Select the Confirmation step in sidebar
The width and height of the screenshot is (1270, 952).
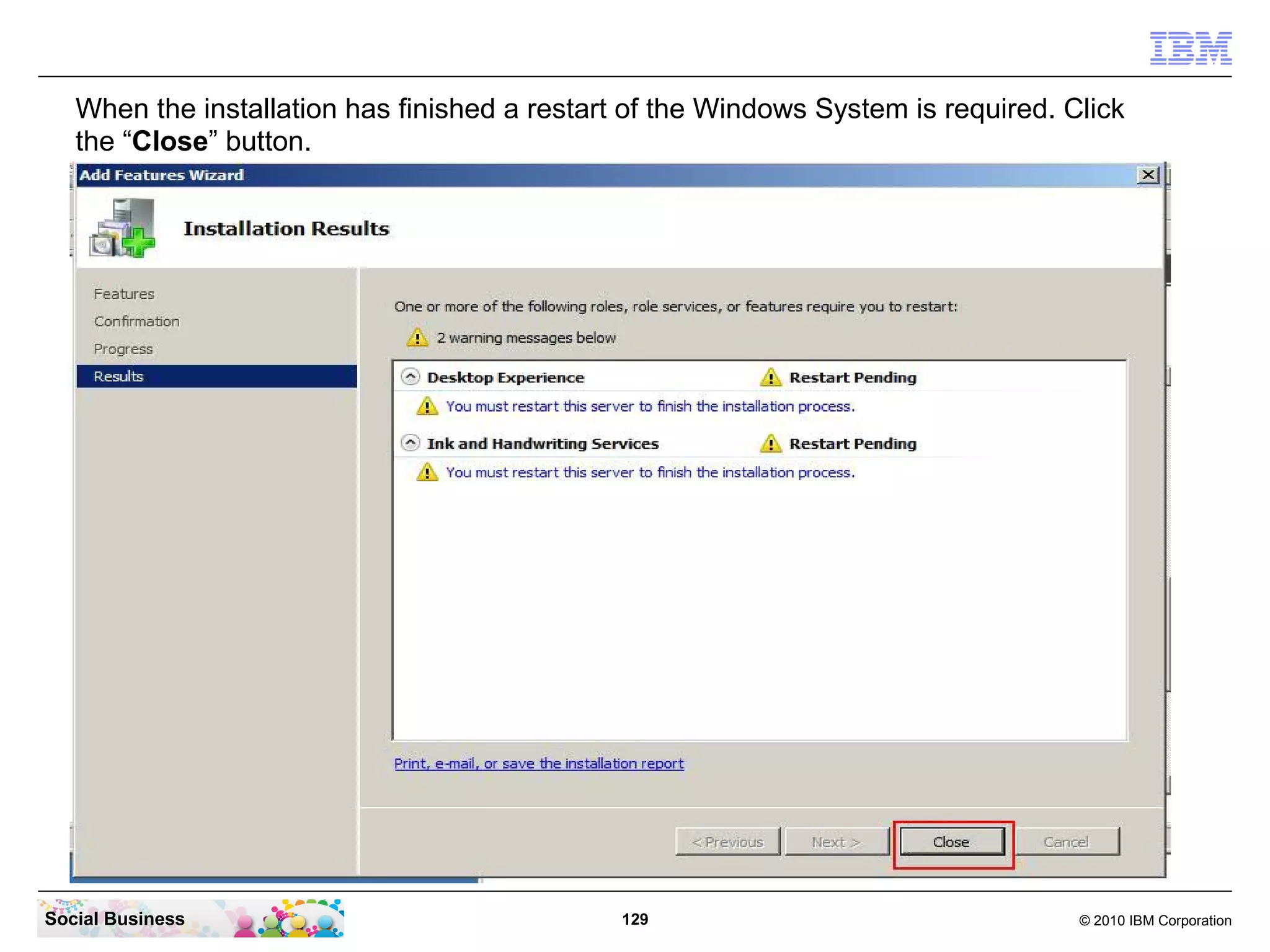click(136, 321)
